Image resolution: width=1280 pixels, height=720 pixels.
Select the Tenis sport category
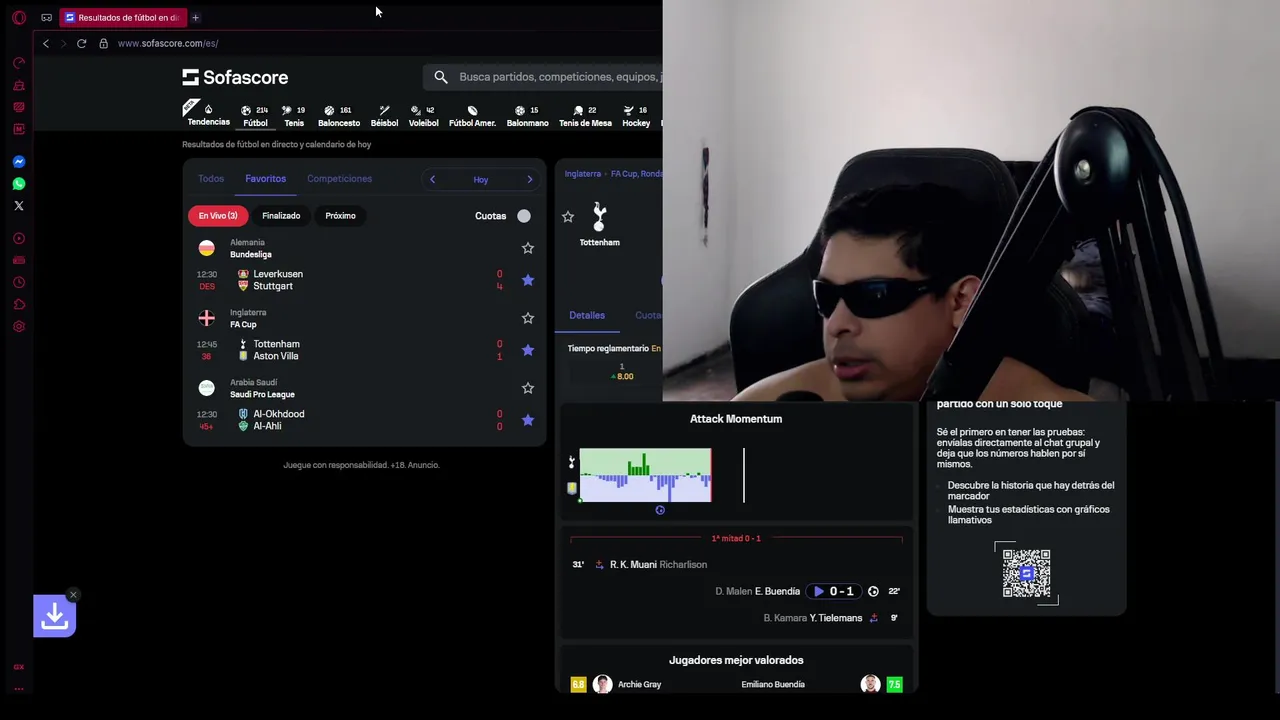(x=294, y=116)
